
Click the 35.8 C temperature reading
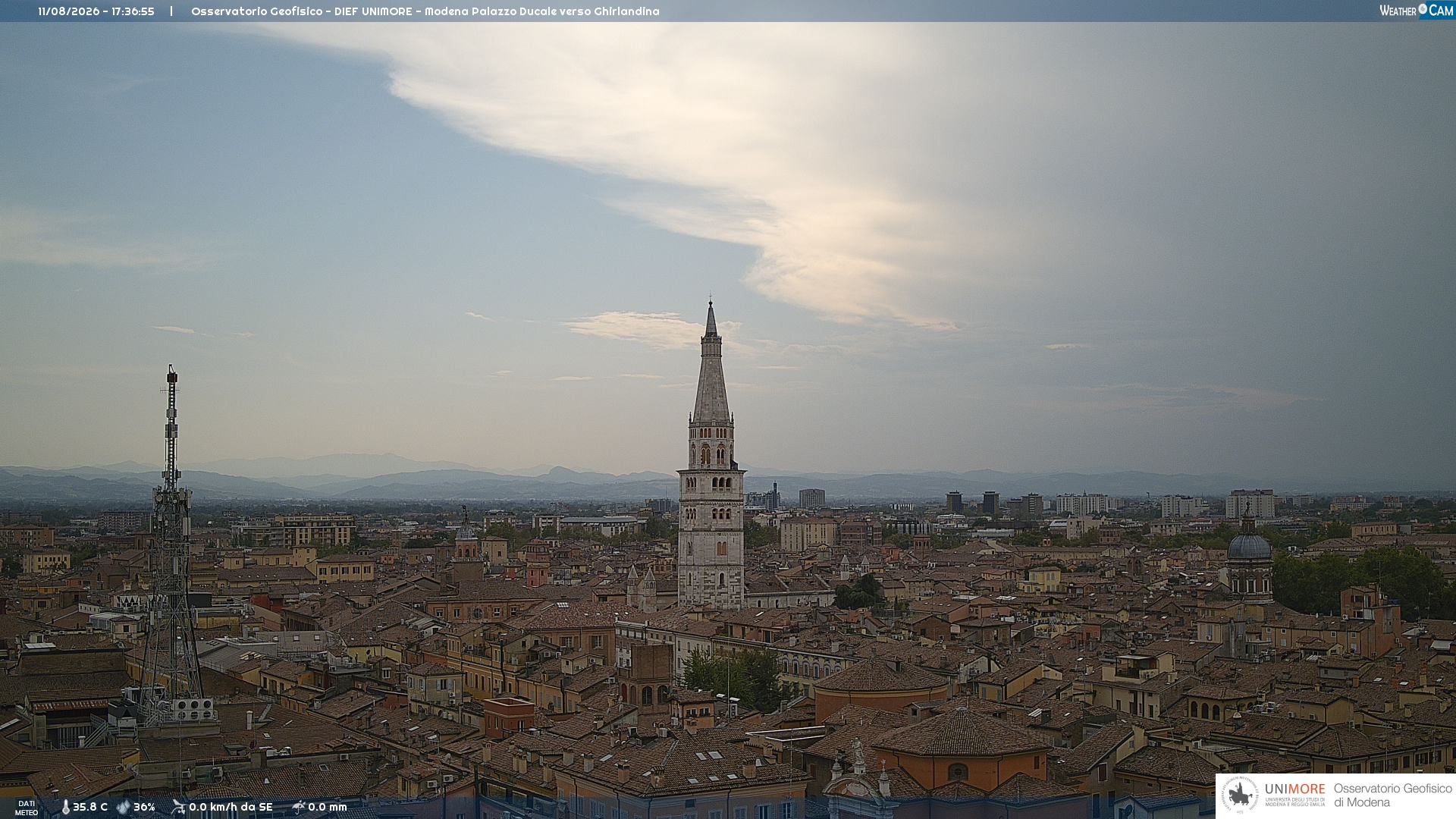[x=90, y=807]
